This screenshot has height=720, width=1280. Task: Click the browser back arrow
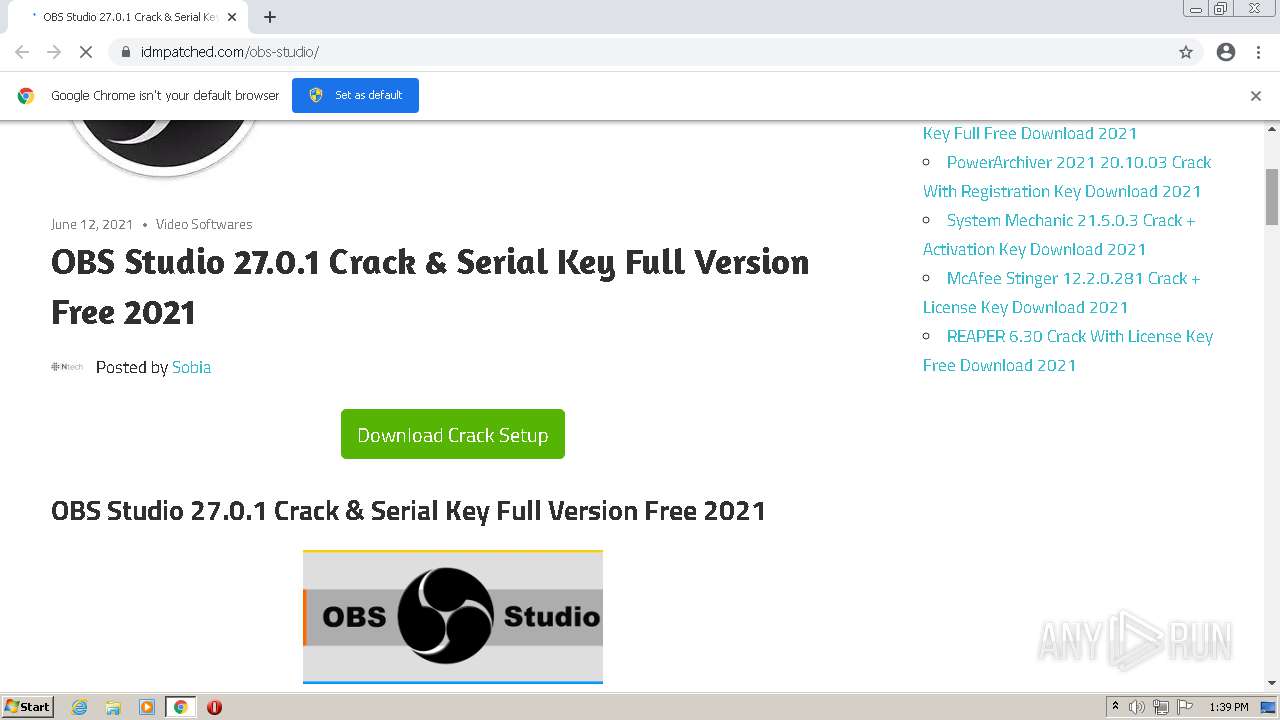(22, 52)
